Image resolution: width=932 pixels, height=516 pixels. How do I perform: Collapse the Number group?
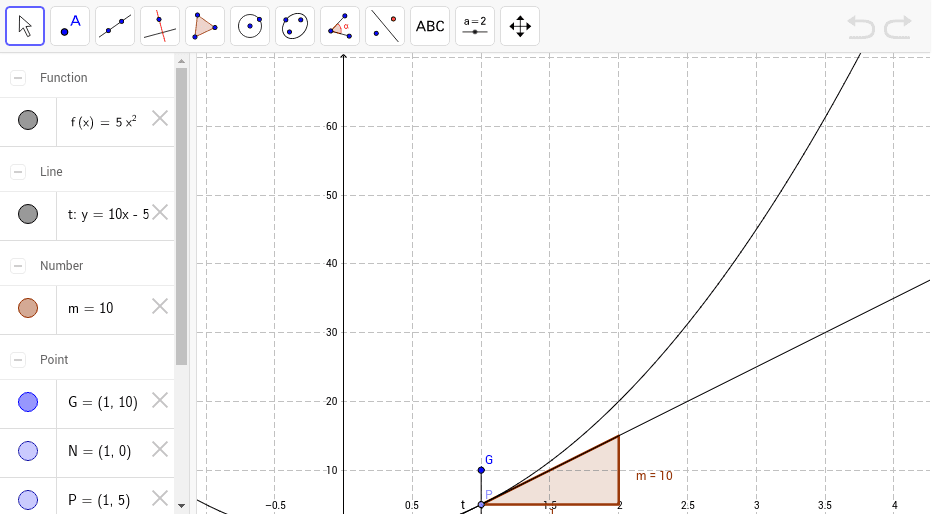(18, 266)
